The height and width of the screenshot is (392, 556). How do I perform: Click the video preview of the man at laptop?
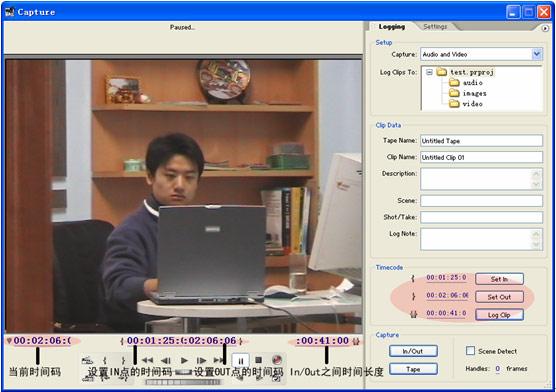184,196
